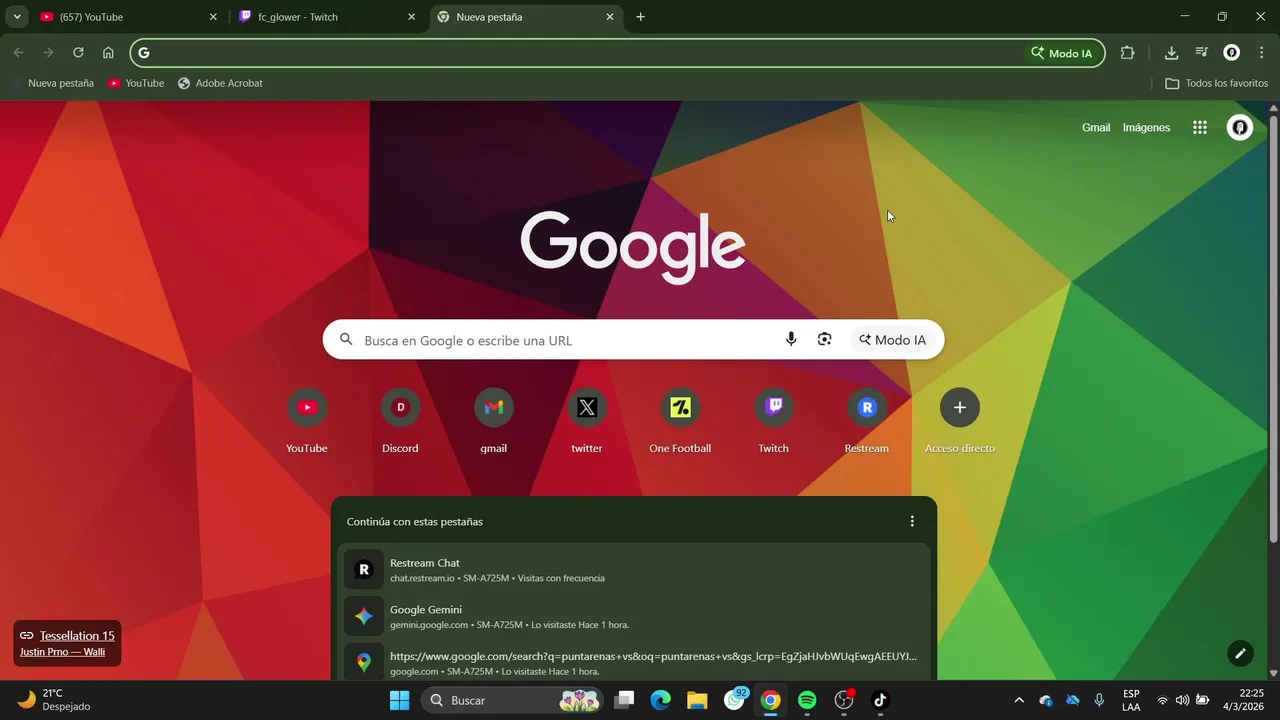Open Microsoft Edge from taskbar
The width and height of the screenshot is (1280, 720).
[x=660, y=700]
